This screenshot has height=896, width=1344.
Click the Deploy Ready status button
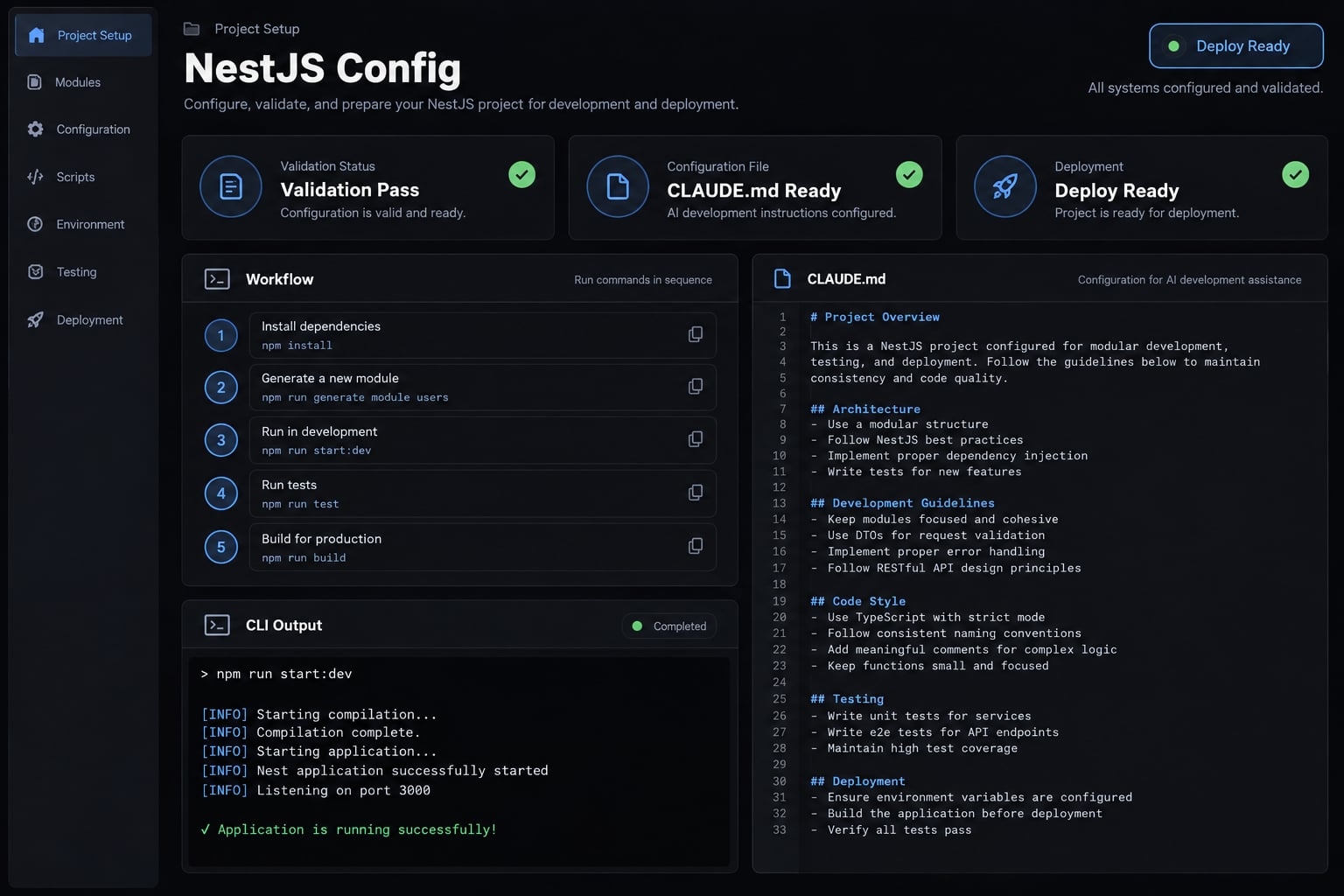(x=1235, y=45)
